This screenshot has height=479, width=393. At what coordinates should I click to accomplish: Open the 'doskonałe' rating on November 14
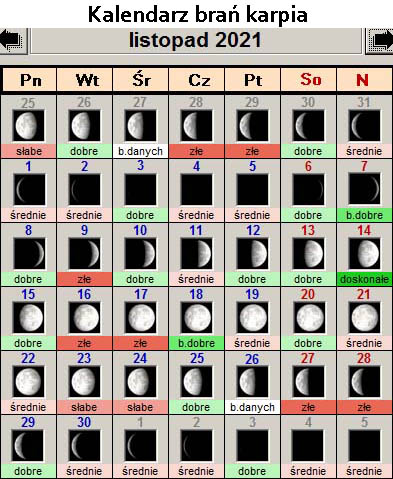click(x=364, y=279)
